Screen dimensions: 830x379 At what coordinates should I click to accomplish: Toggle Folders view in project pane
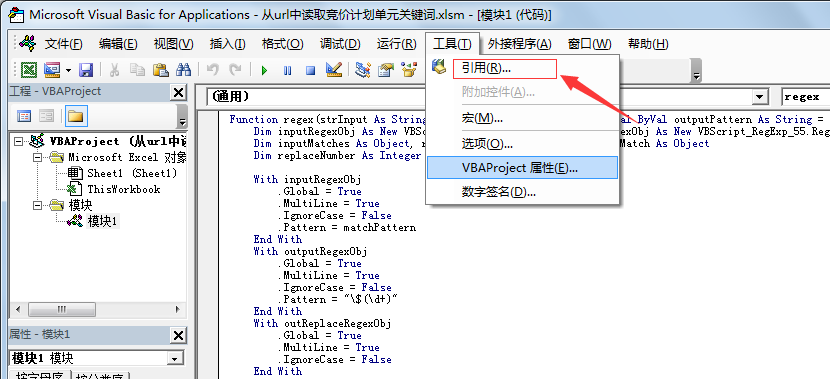76,116
